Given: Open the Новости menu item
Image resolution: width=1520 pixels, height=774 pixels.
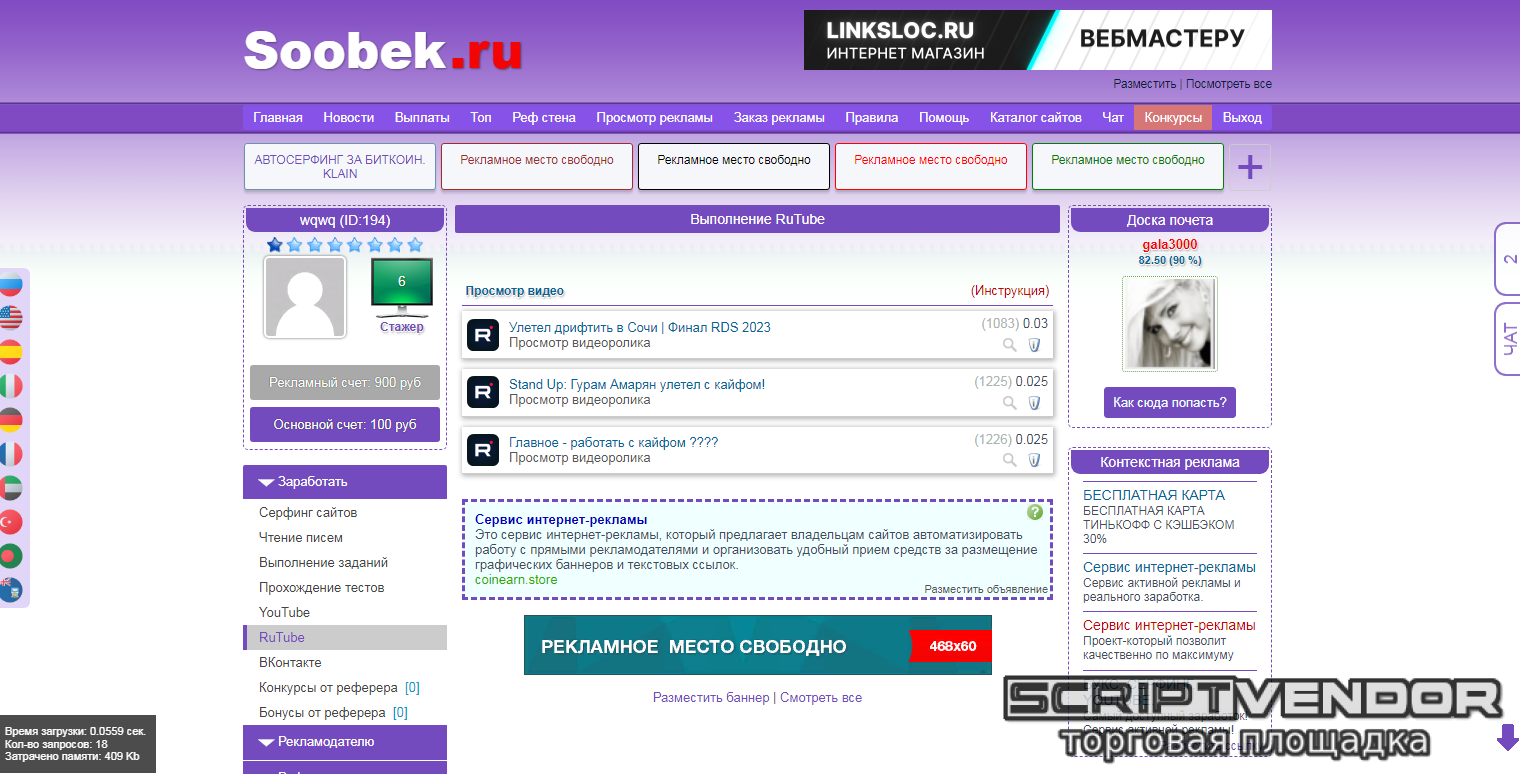Looking at the screenshot, I should click(x=349, y=118).
